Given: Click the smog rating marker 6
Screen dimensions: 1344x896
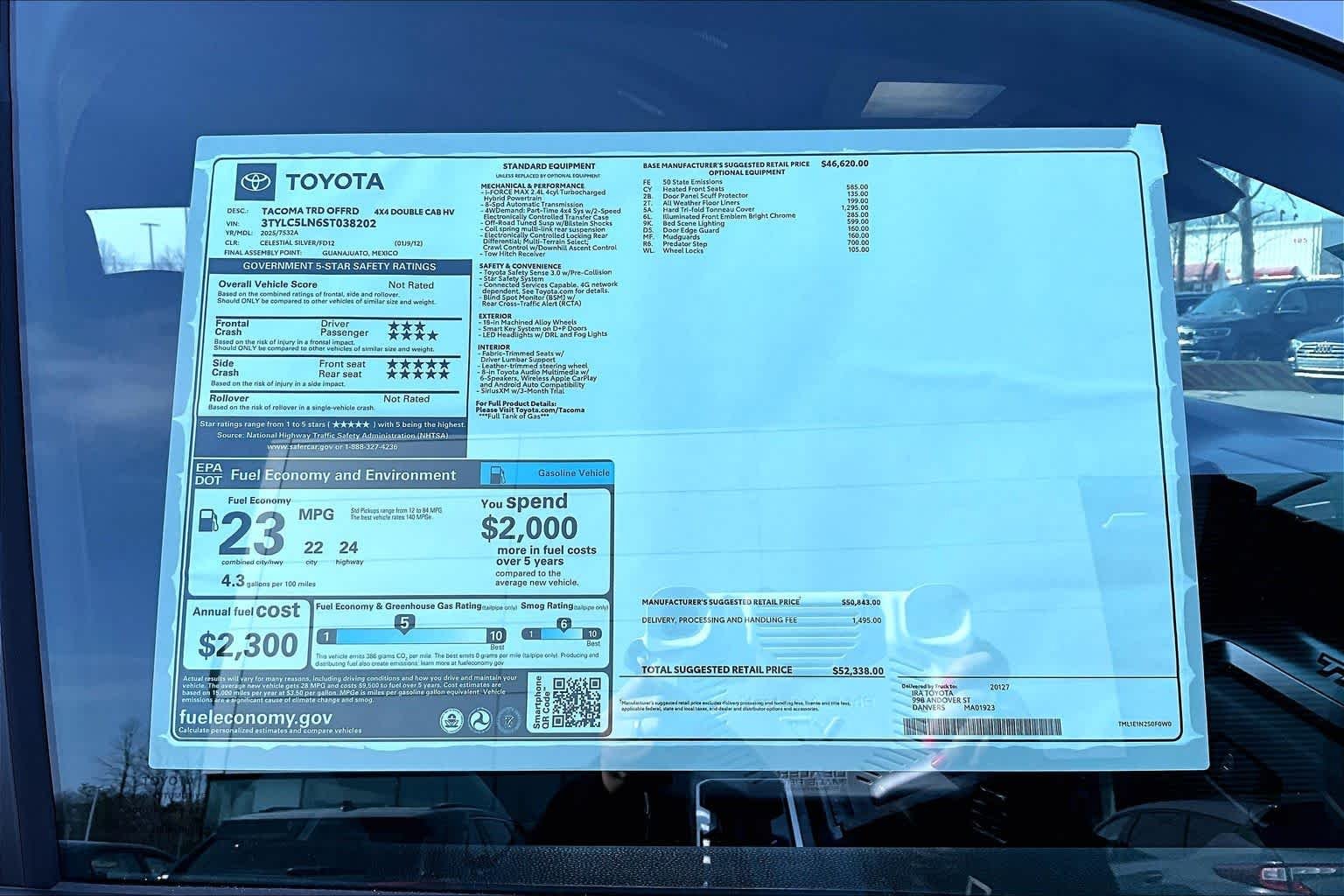Looking at the screenshot, I should tap(563, 624).
